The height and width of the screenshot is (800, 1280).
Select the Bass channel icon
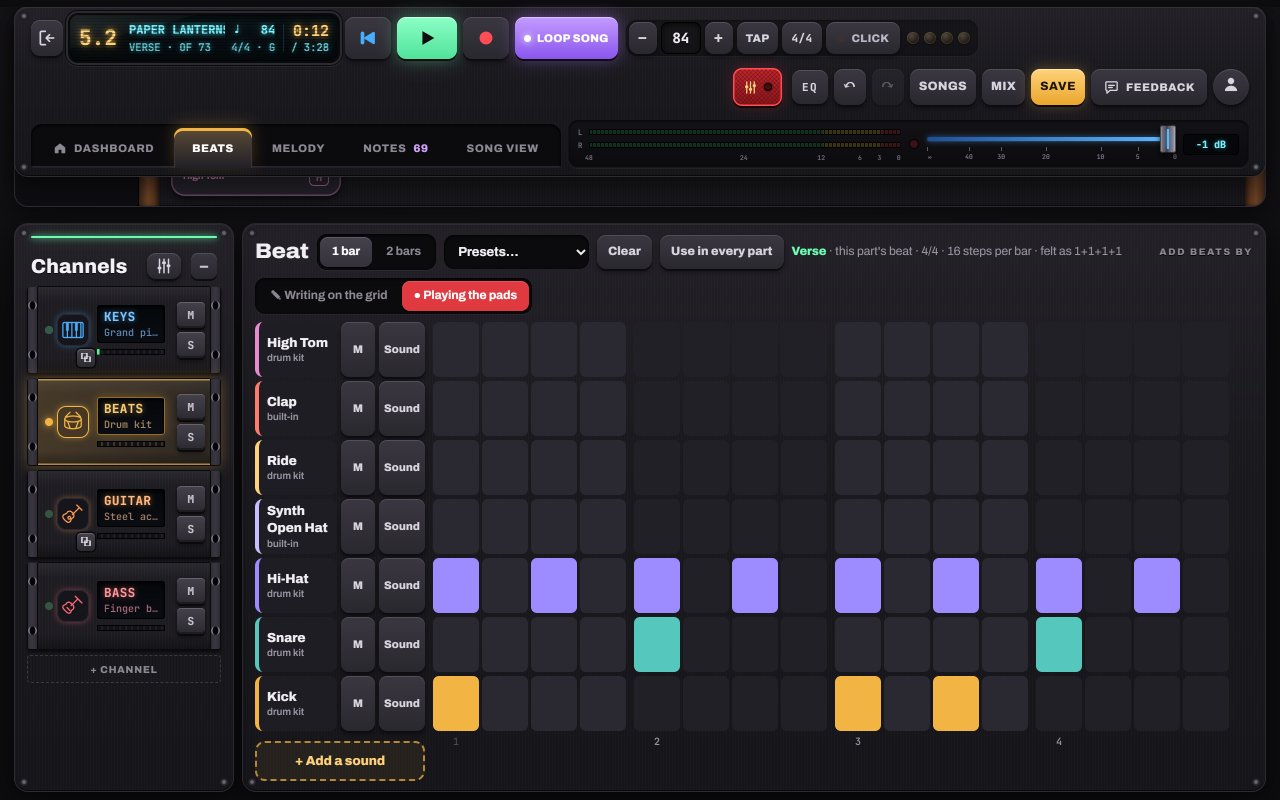pos(72,606)
